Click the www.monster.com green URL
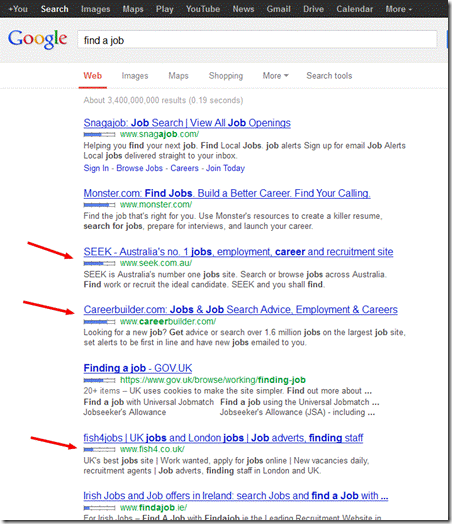This screenshot has width=452, height=524. pyautogui.click(x=156, y=205)
